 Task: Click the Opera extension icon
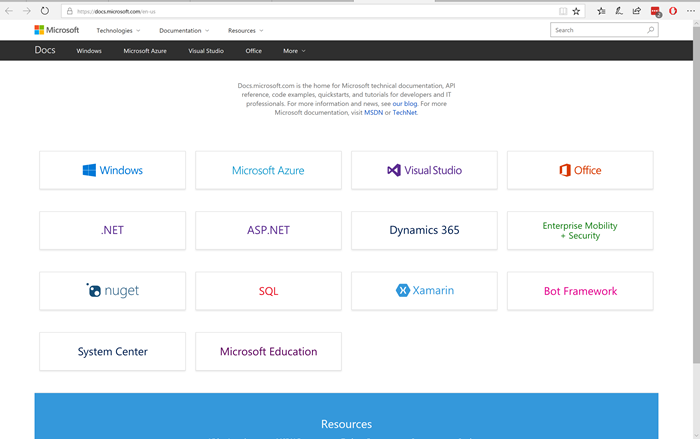tap(673, 11)
